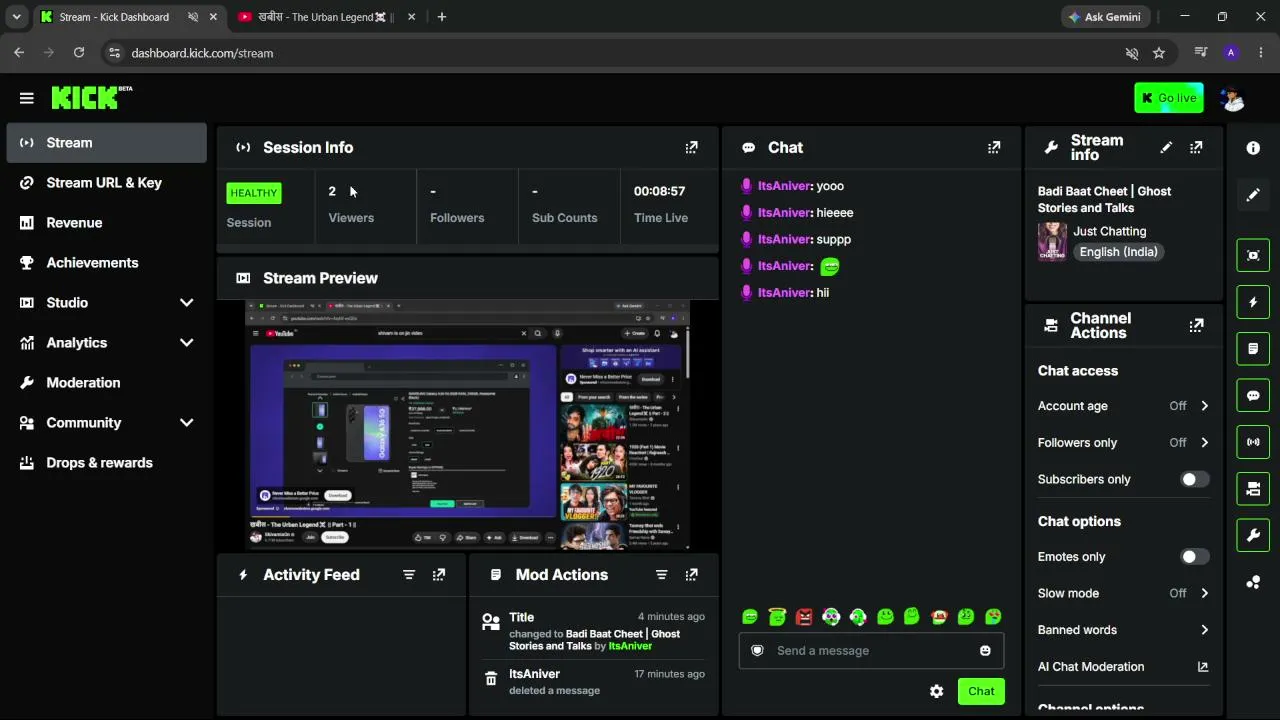Open Banned words settings

click(1123, 630)
